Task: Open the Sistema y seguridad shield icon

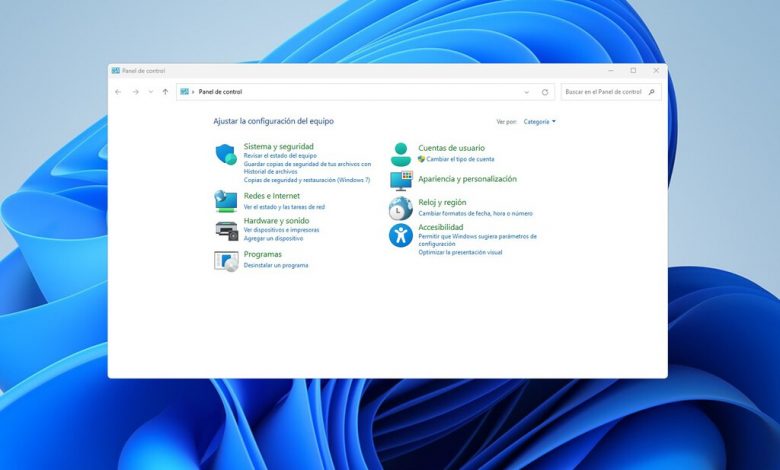Action: 226,154
